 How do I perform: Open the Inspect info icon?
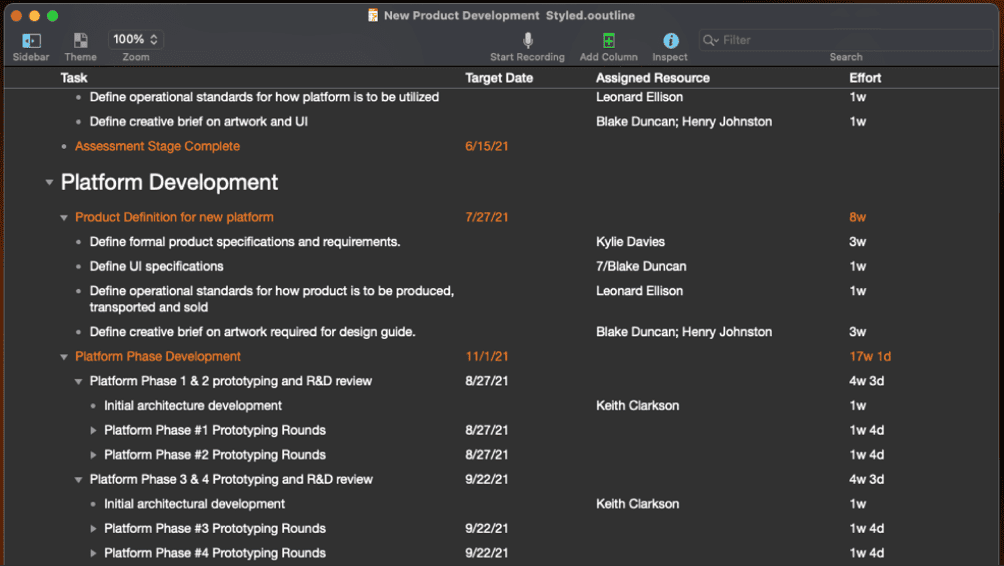pyautogui.click(x=670, y=40)
